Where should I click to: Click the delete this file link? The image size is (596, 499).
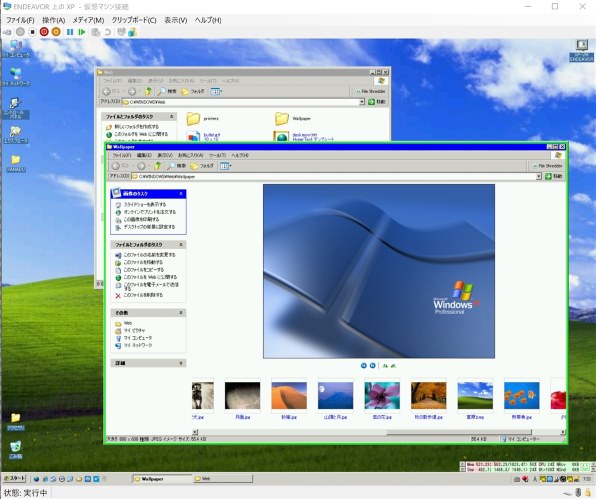143,295
